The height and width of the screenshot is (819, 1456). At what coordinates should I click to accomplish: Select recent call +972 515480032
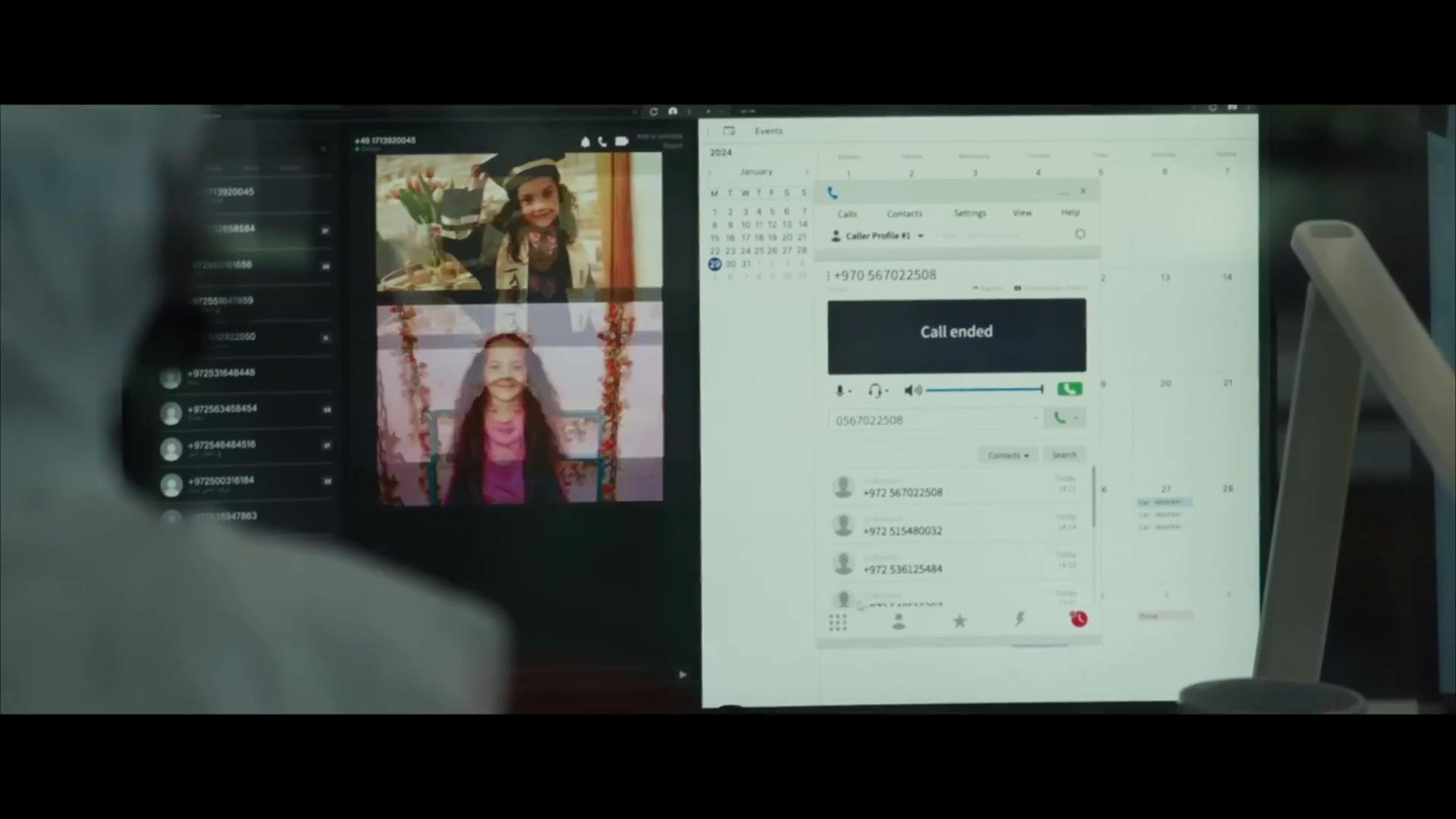[902, 531]
